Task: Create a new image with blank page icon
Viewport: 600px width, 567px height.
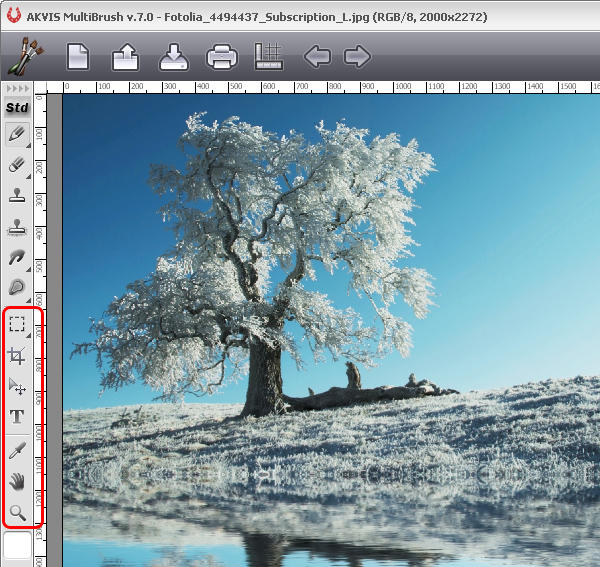Action: 78,57
